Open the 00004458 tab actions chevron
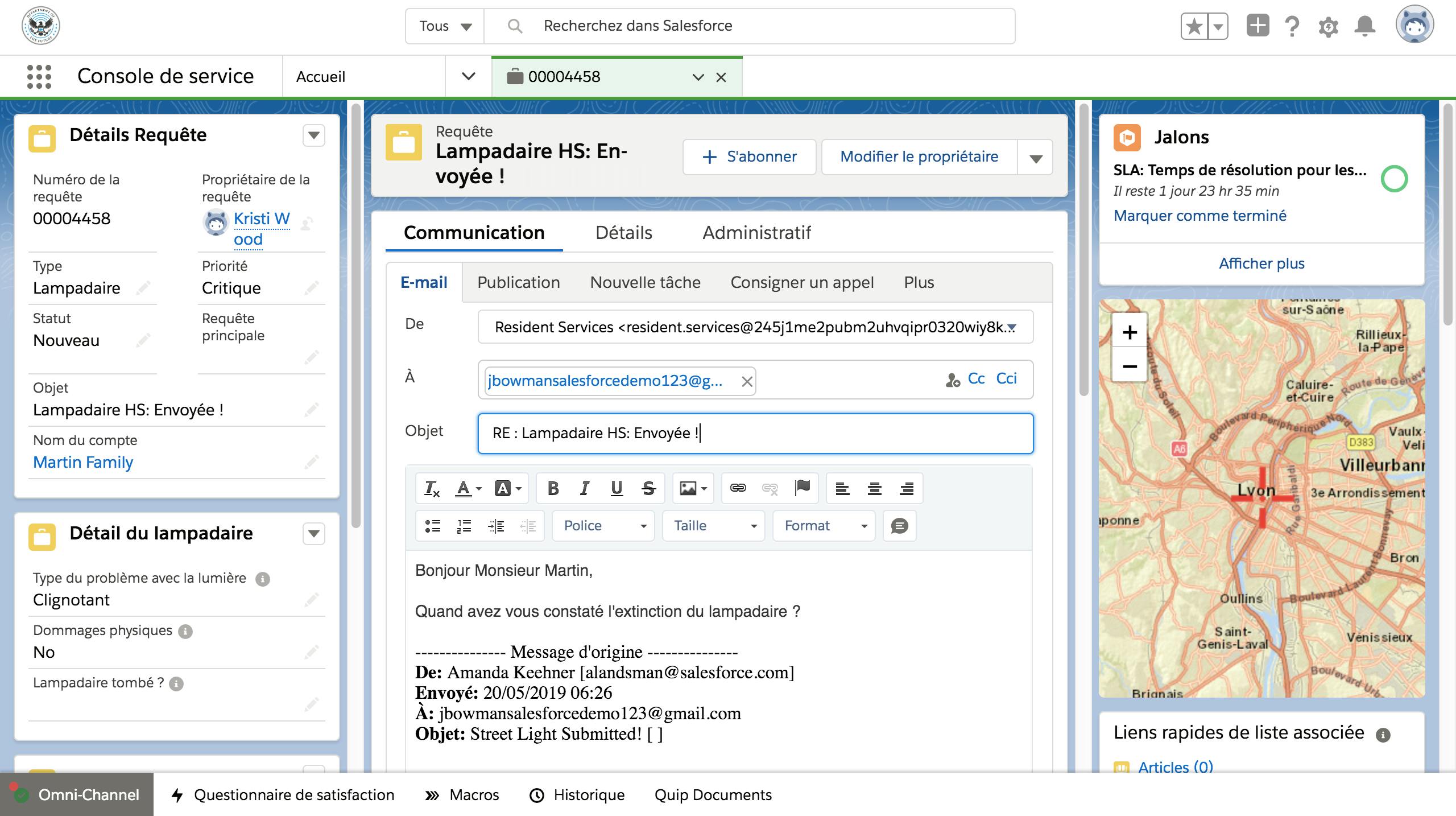 (698, 77)
